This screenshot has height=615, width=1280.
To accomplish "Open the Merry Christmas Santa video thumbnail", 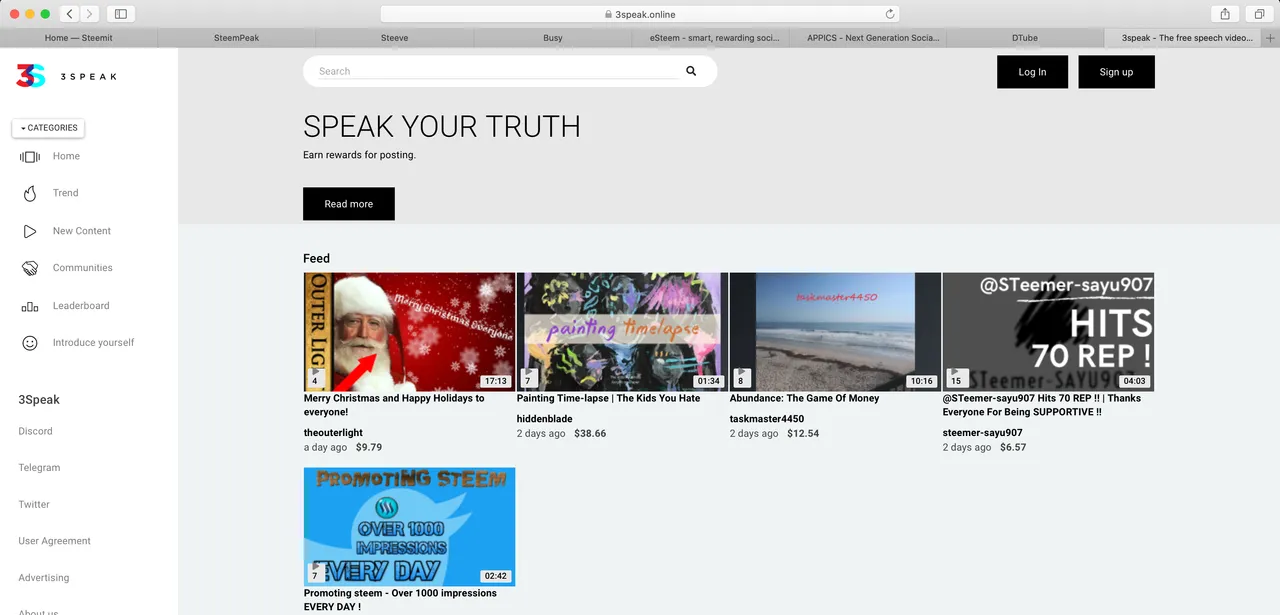I will click(409, 332).
